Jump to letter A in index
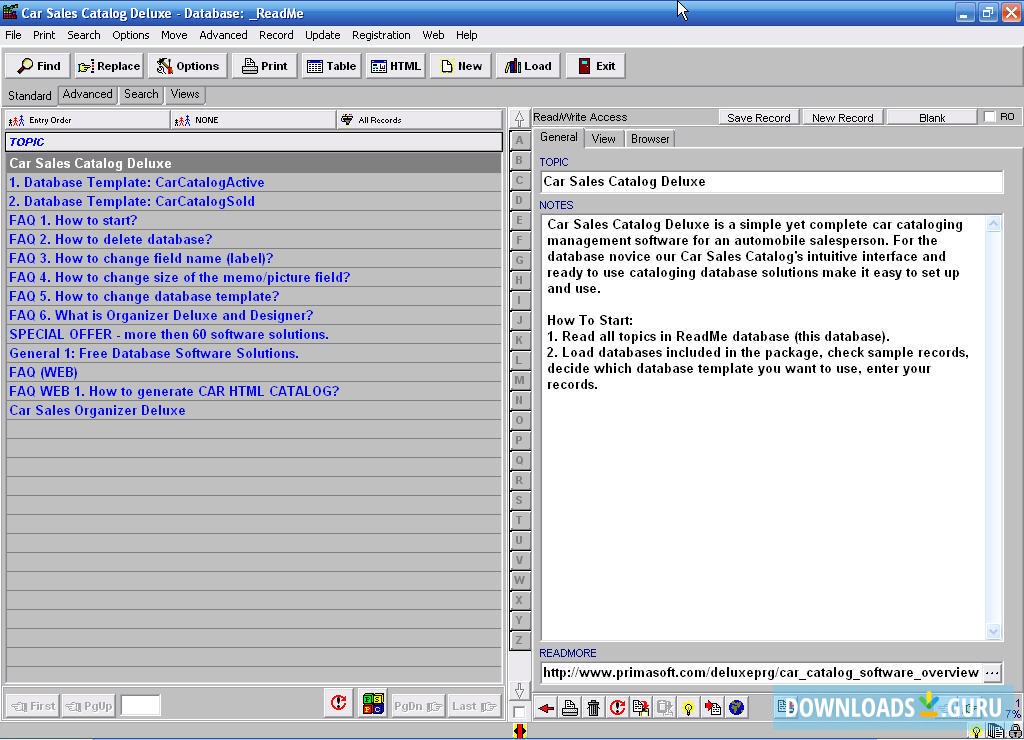The image size is (1024, 740). [x=519, y=140]
